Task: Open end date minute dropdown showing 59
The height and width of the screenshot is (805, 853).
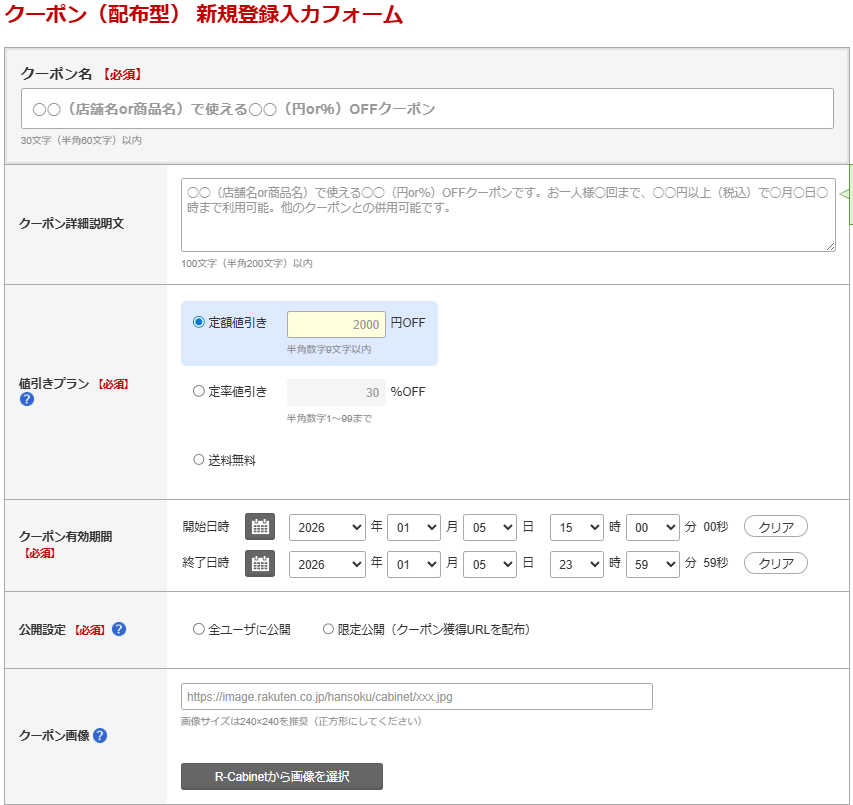Action: point(653,564)
